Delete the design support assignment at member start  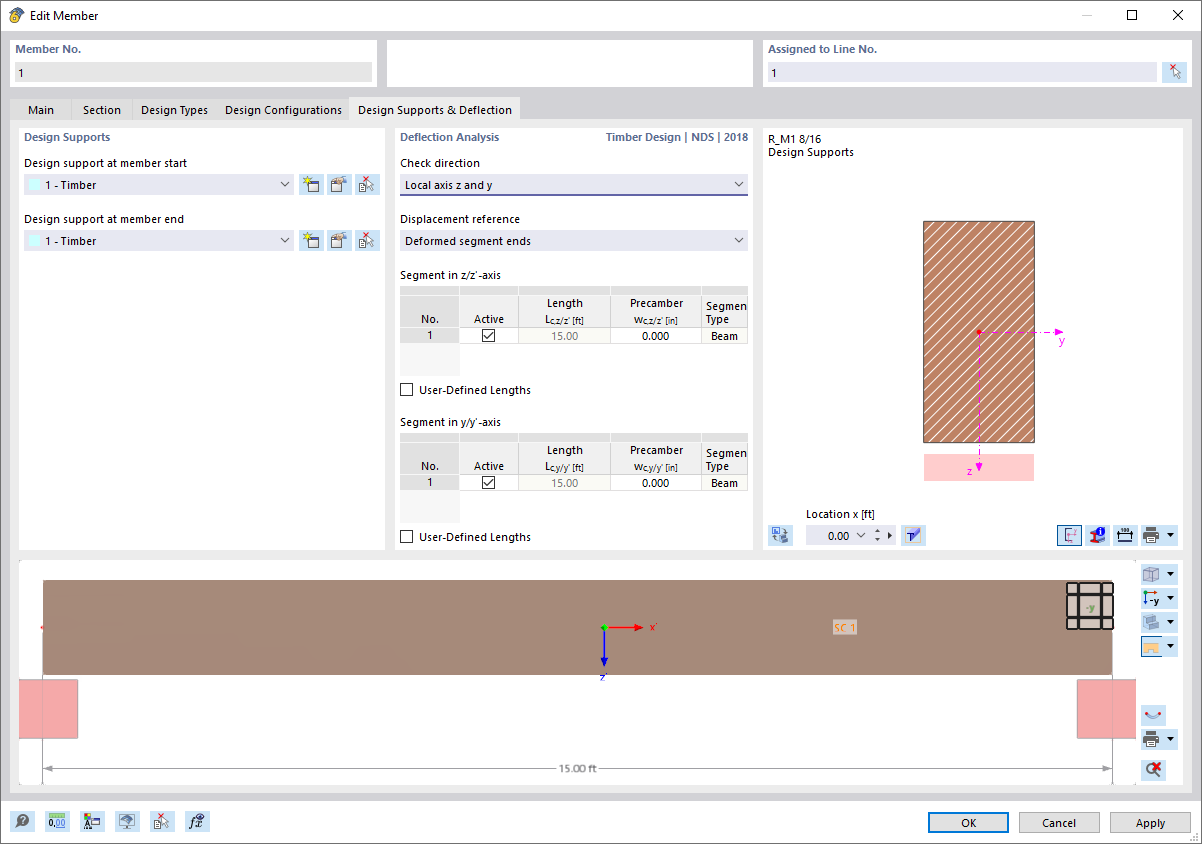tap(367, 184)
